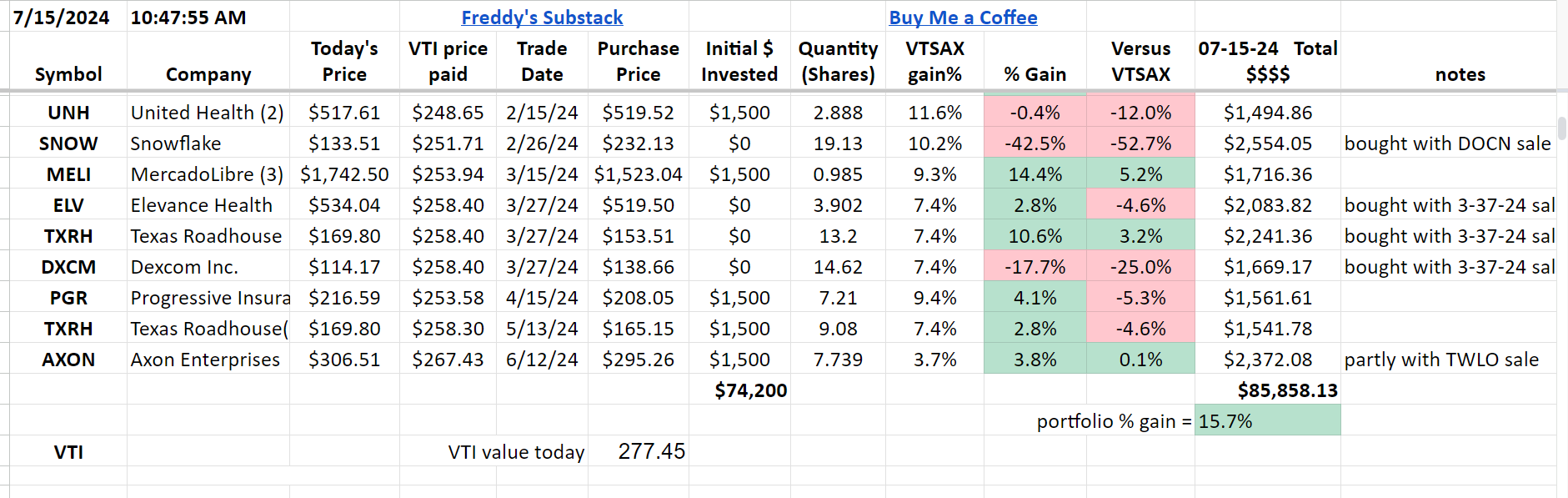The width and height of the screenshot is (1568, 498).
Task: Select SNOW VTI price paid $251.71
Action: tap(448, 143)
